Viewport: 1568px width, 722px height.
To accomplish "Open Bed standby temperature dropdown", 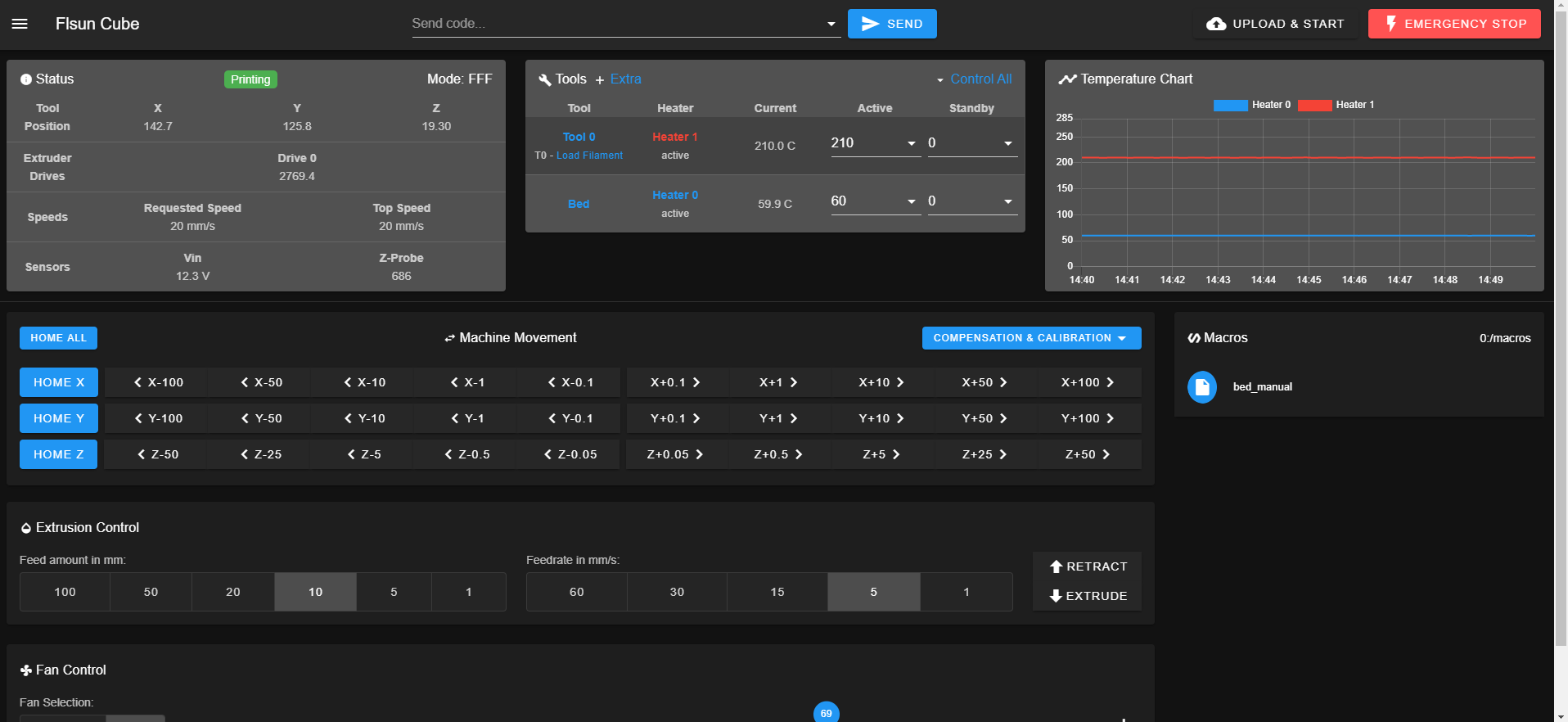I will (1008, 201).
